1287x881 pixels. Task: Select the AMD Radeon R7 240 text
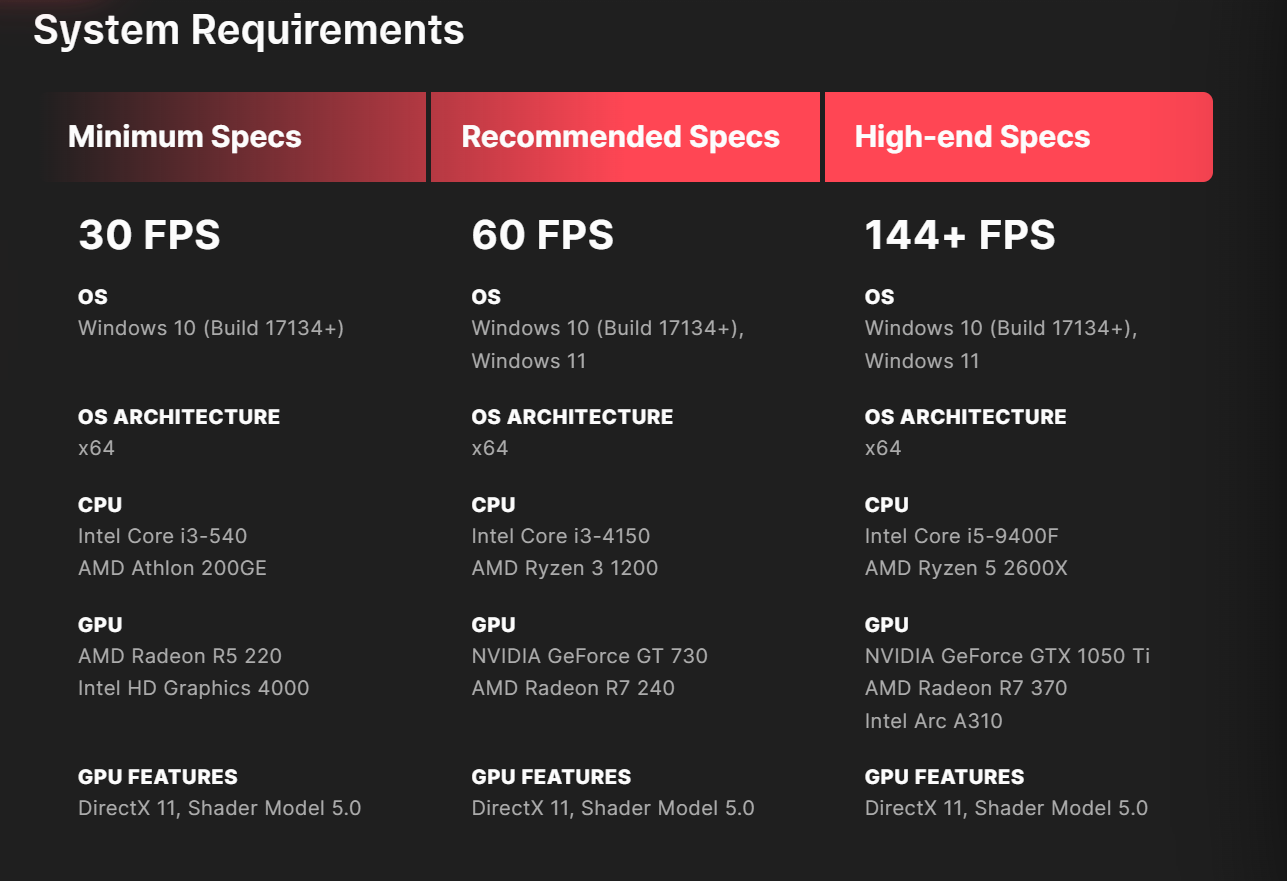click(573, 688)
